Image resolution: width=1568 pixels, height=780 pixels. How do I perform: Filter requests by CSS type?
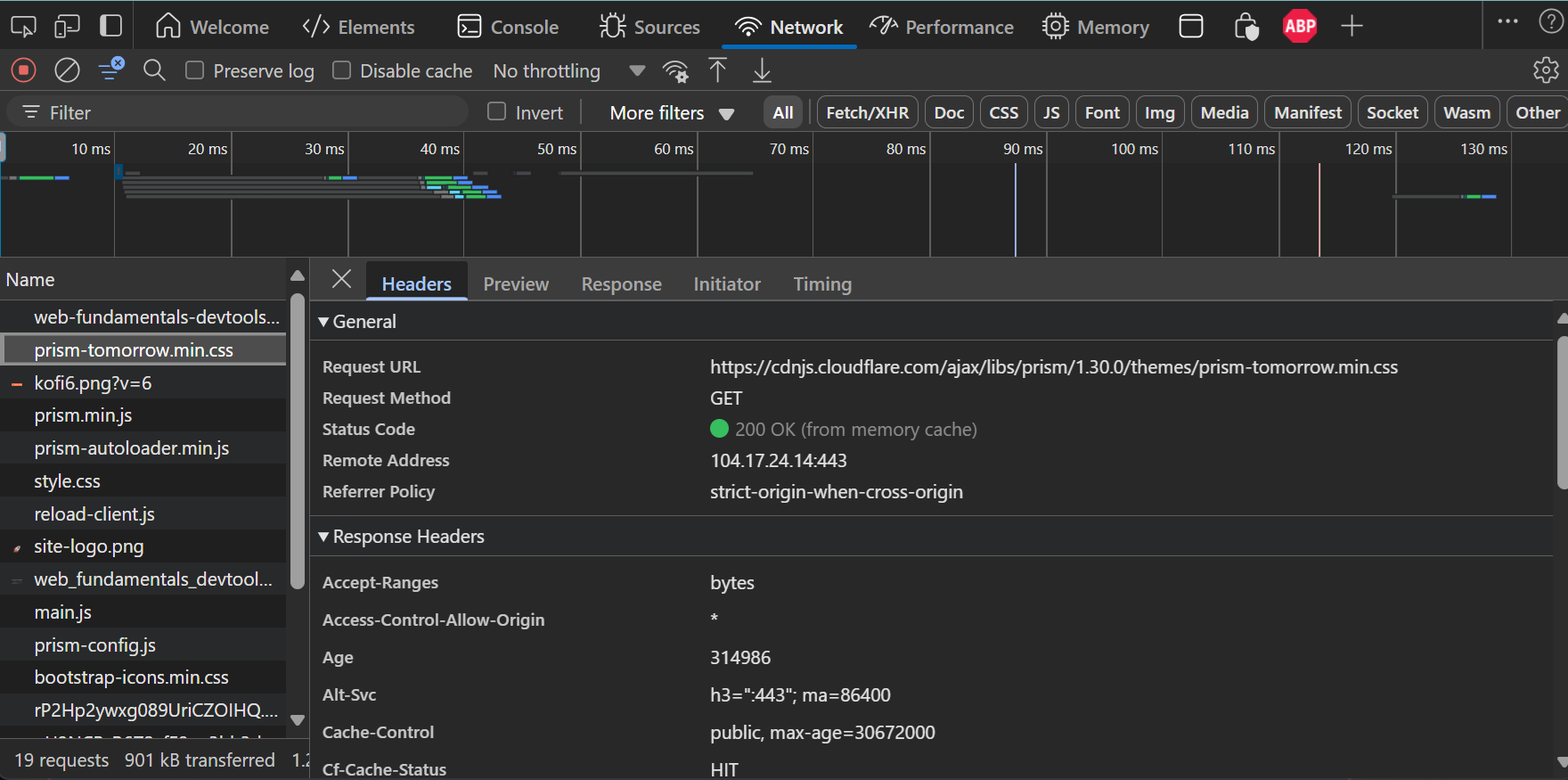pyautogui.click(x=1004, y=112)
